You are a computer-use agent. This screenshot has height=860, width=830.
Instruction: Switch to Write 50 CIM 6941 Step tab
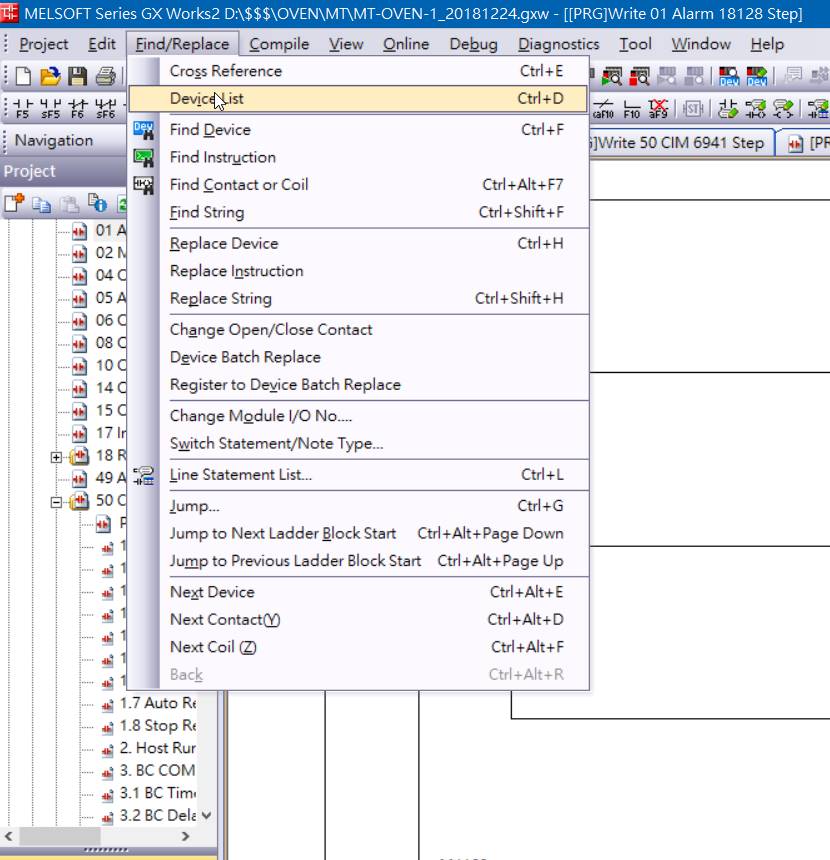(680, 142)
